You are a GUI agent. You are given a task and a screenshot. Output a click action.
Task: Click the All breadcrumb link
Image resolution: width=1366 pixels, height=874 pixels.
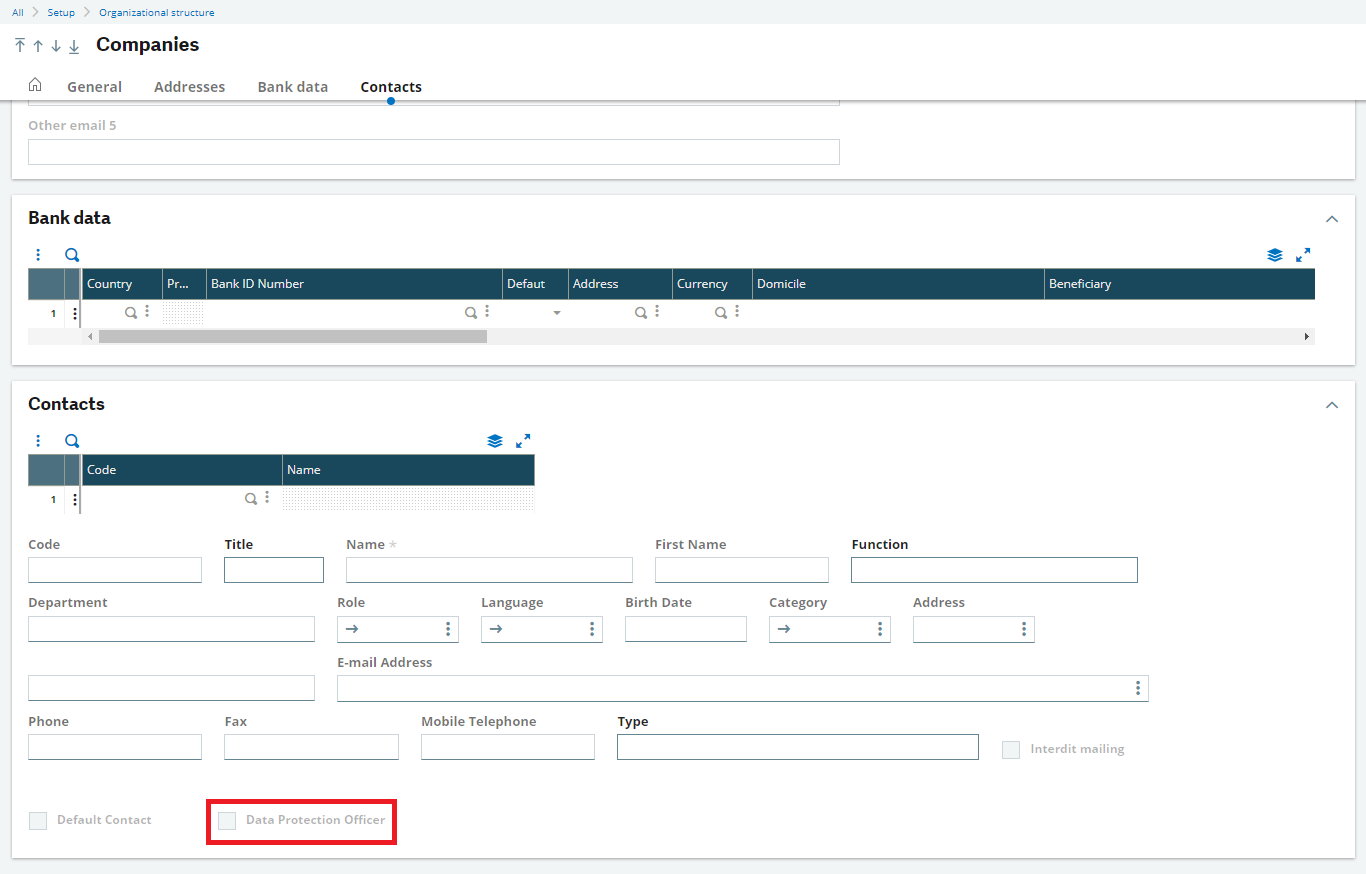[18, 12]
